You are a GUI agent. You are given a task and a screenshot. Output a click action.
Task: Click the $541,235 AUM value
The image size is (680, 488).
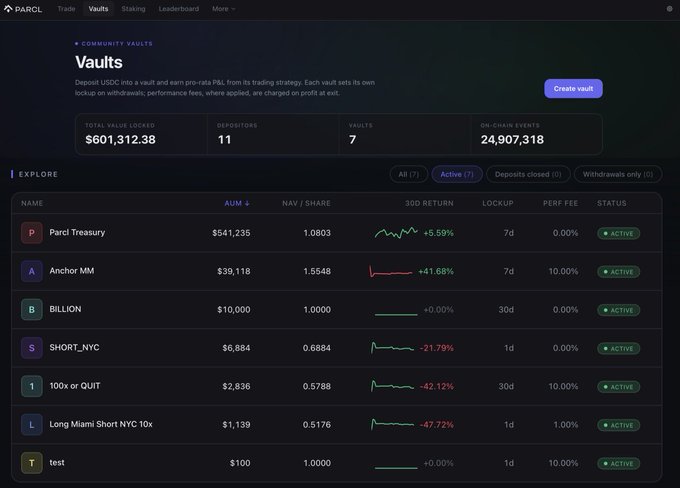click(x=231, y=233)
